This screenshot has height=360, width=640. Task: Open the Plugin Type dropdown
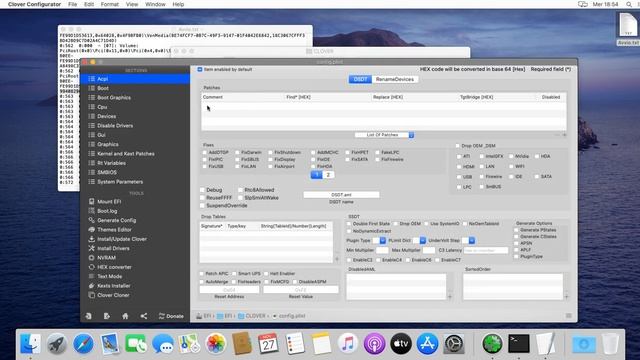click(x=379, y=240)
